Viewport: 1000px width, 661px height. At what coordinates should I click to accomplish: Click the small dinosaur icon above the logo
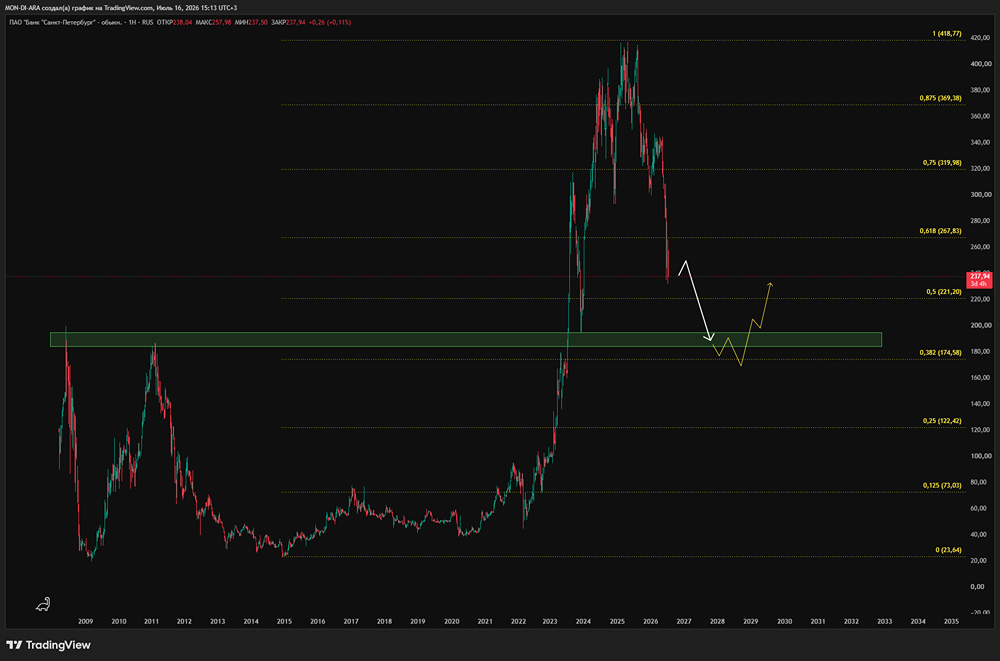(x=43, y=604)
